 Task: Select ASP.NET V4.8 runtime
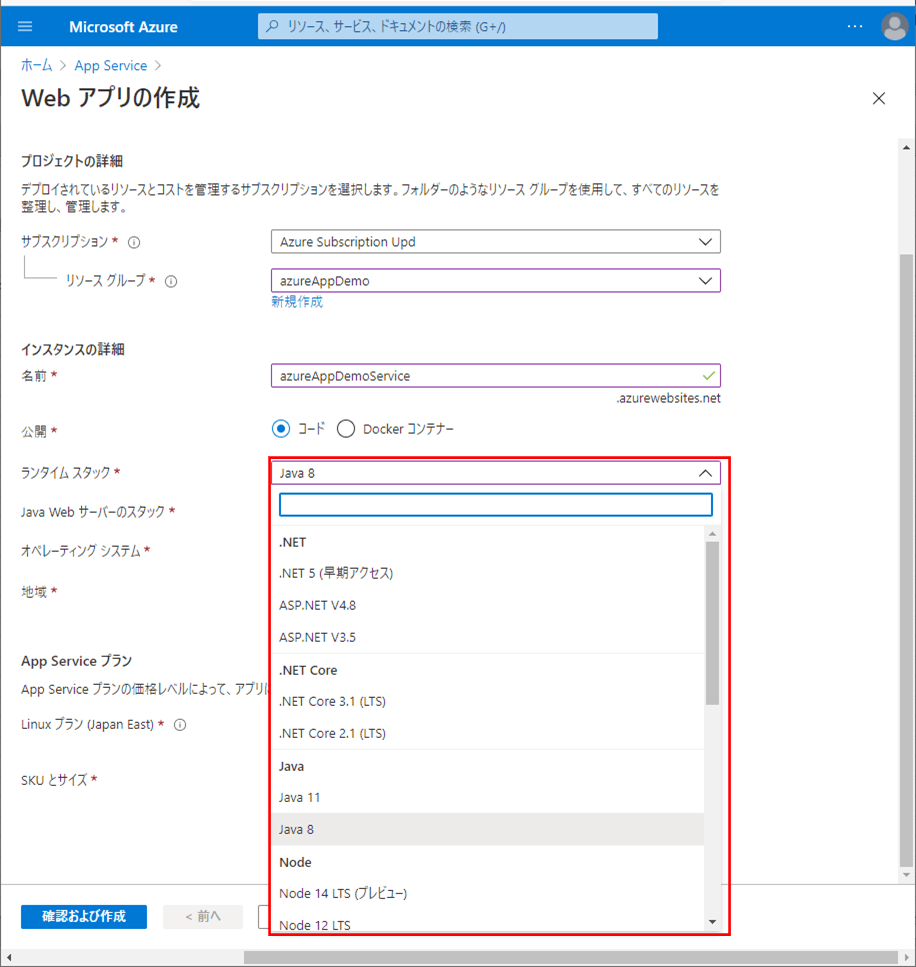(317, 606)
